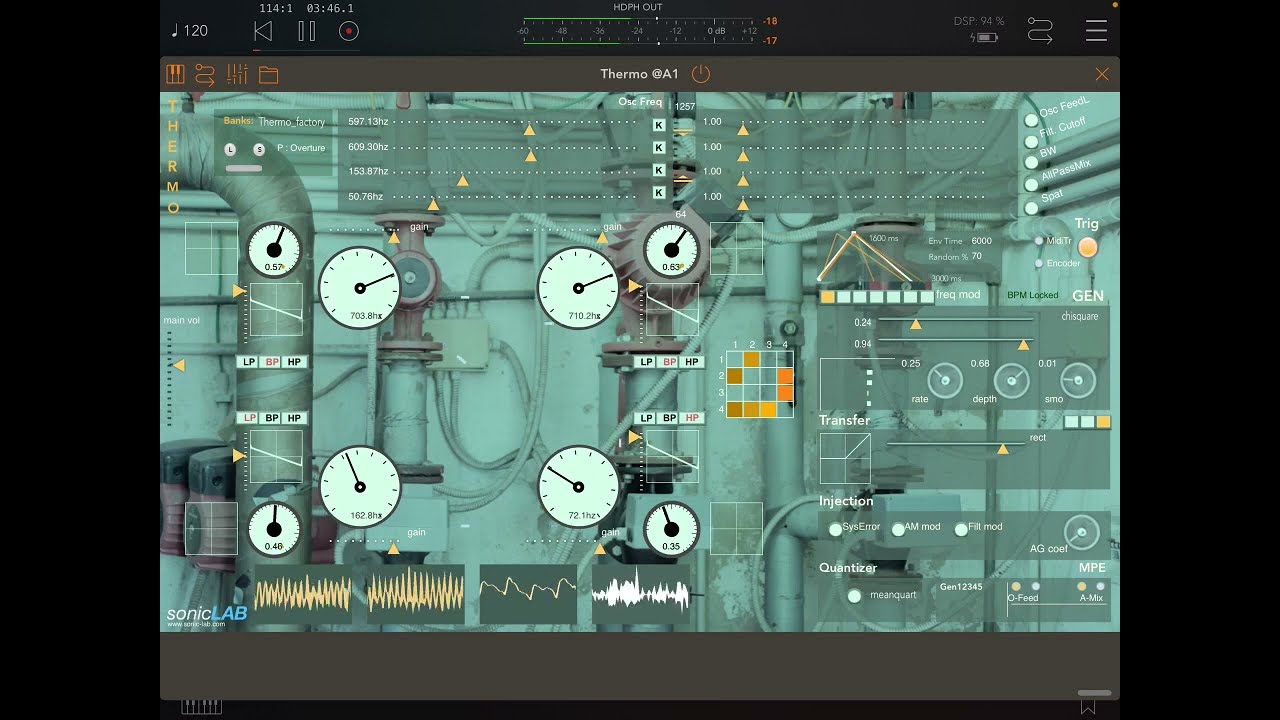Click the 0.24 slider handle in GEN

[915, 324]
